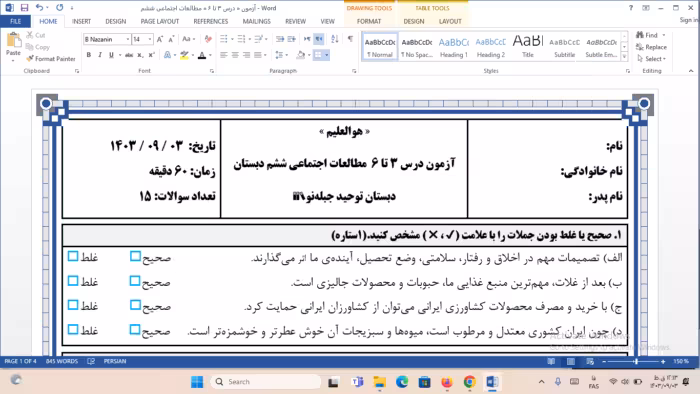Open the font size dropdown

[150, 39]
